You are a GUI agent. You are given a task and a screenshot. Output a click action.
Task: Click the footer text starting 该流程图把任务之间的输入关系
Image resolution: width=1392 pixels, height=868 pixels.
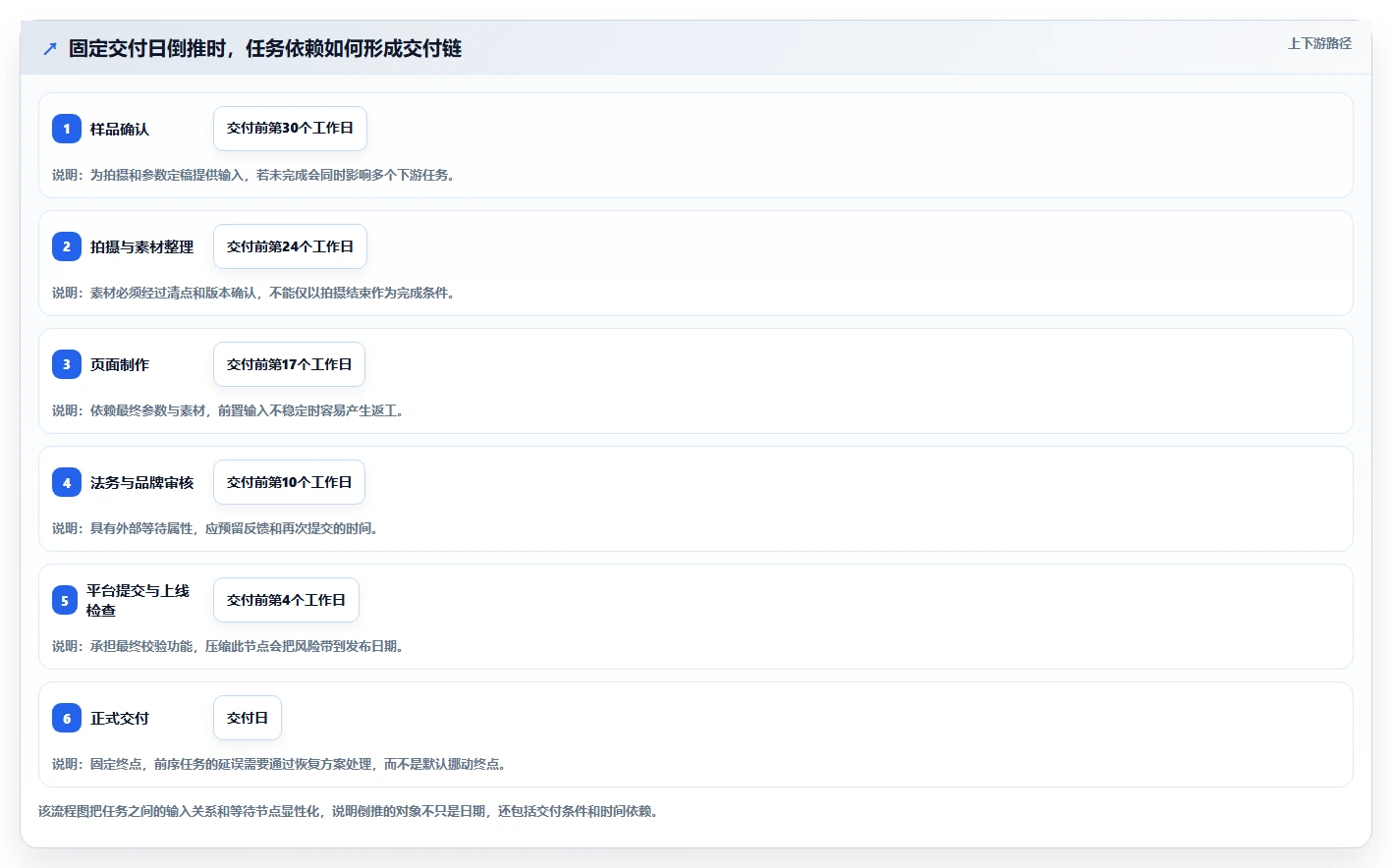tap(348, 811)
